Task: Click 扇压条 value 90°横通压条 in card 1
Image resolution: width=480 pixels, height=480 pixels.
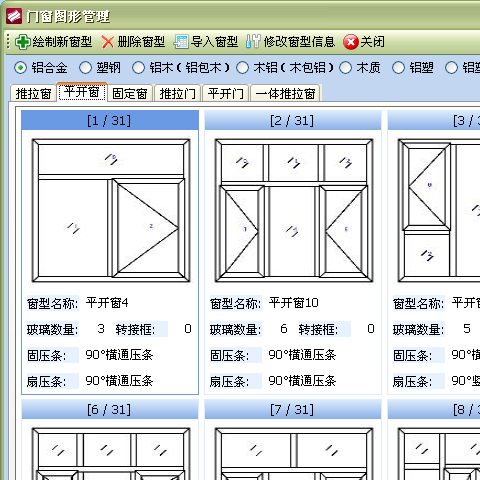Action: (x=119, y=381)
